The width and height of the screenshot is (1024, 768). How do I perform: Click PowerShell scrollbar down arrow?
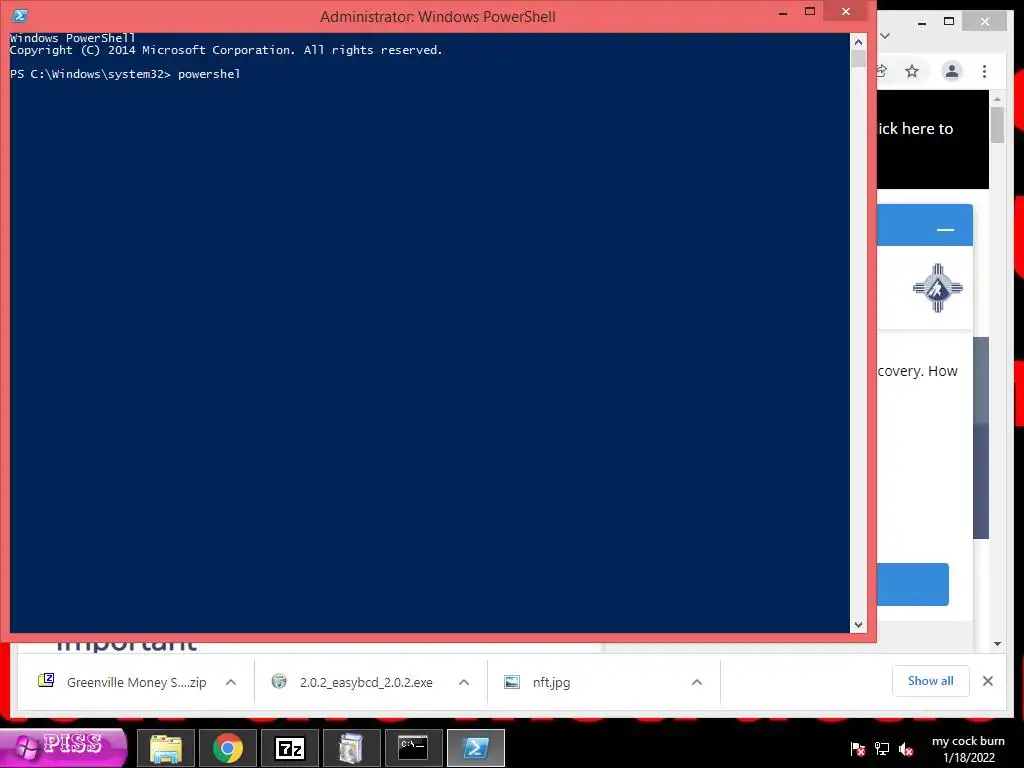point(858,625)
